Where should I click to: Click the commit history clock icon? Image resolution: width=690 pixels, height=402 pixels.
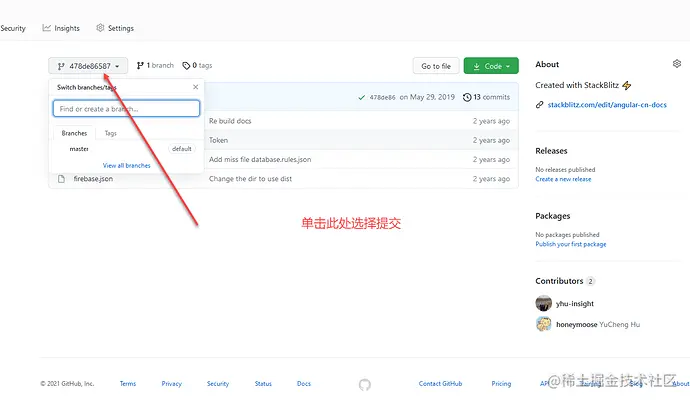[467, 97]
